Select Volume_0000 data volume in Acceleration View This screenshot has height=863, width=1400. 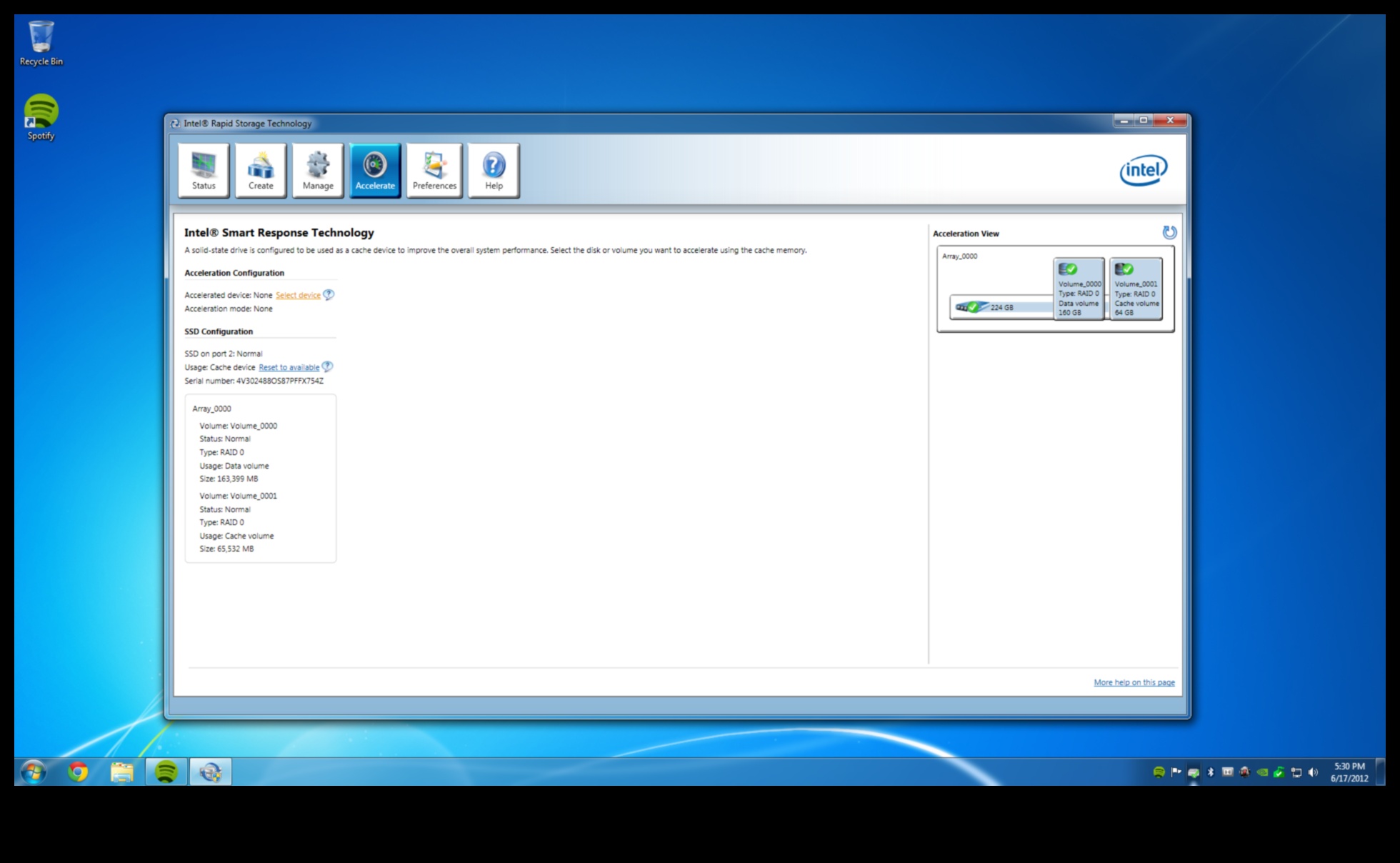tap(1079, 289)
